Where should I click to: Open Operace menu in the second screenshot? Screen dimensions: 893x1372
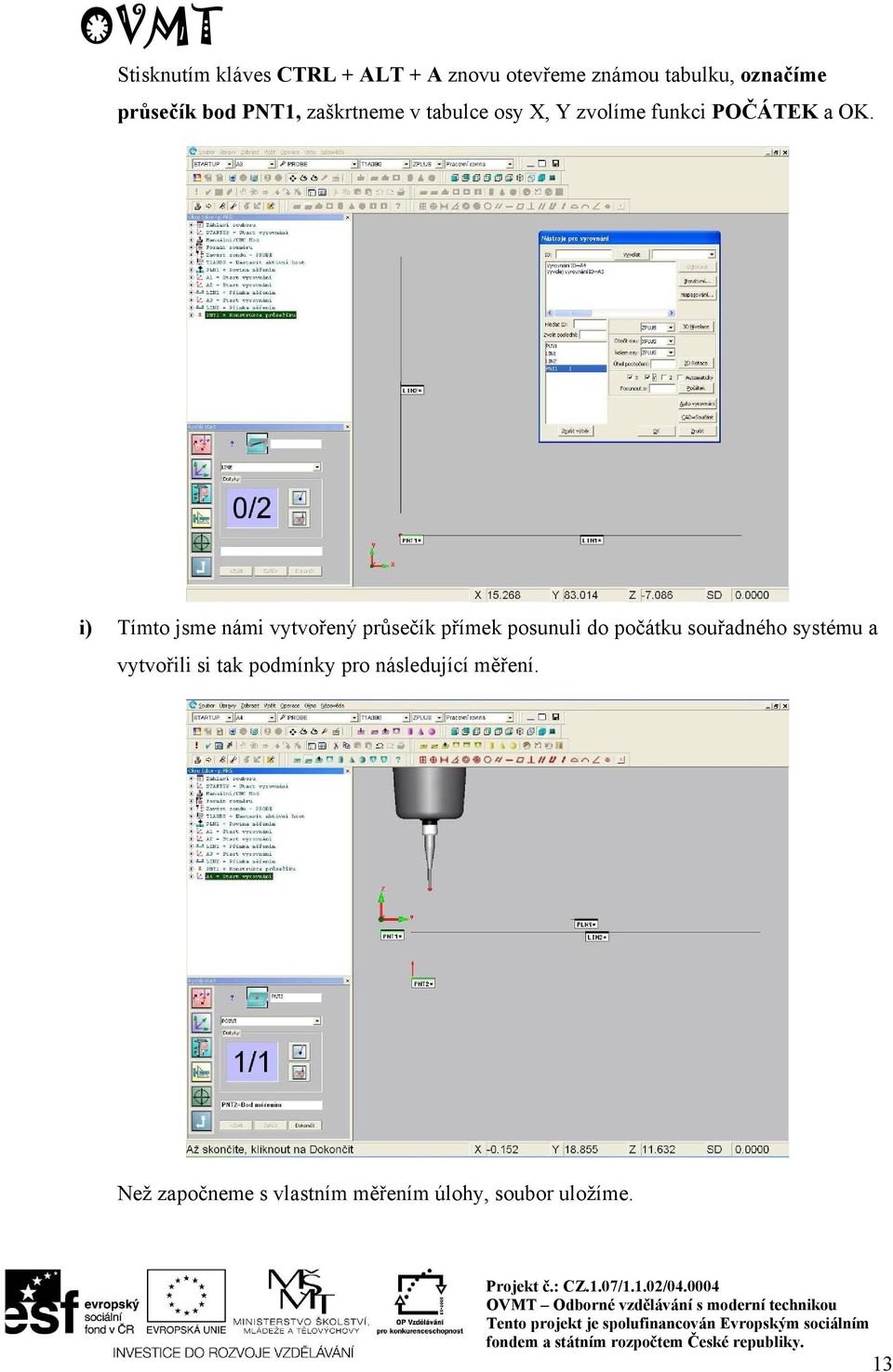click(290, 705)
